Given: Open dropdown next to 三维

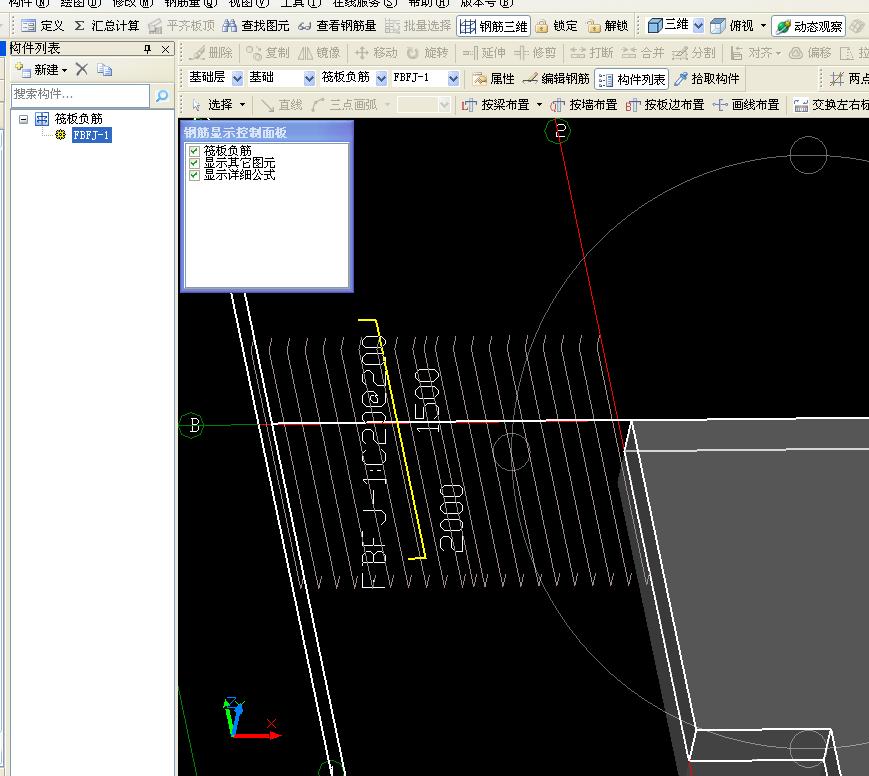Looking at the screenshot, I should (x=698, y=25).
